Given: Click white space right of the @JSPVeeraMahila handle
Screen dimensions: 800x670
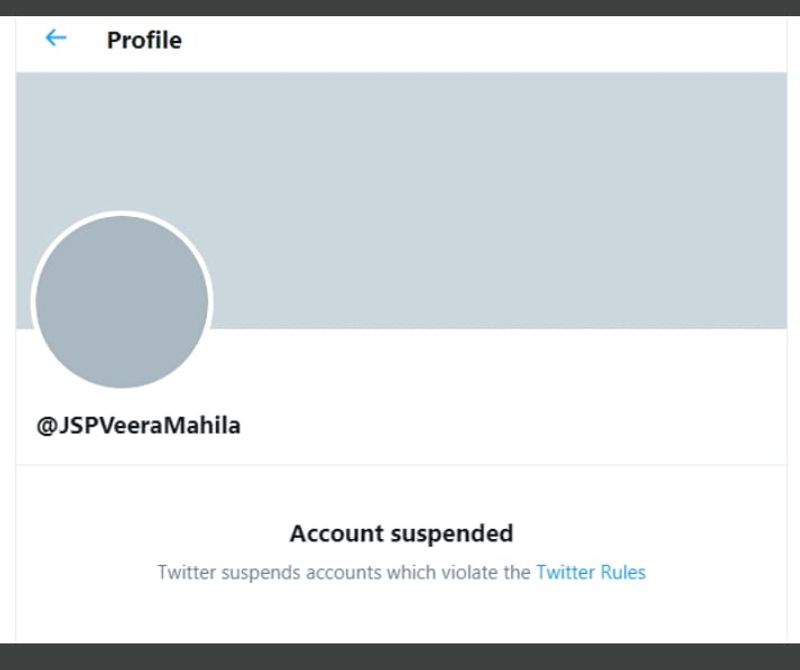Looking at the screenshot, I should click(500, 425).
